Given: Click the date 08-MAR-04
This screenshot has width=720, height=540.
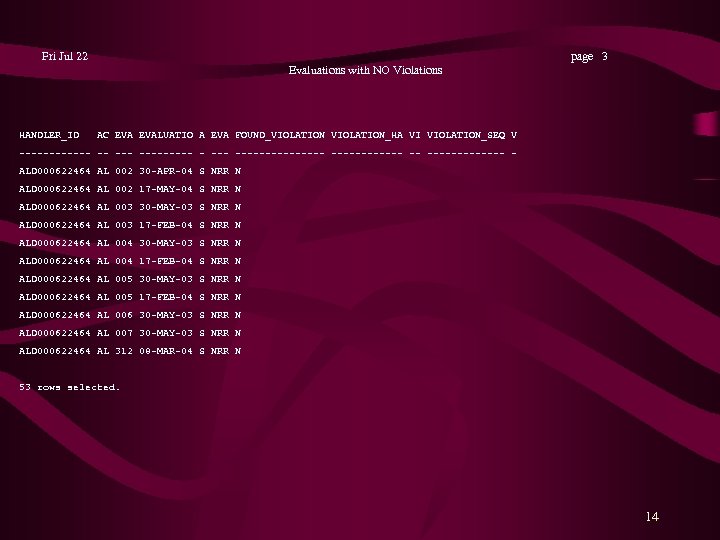Looking at the screenshot, I should [166, 351].
